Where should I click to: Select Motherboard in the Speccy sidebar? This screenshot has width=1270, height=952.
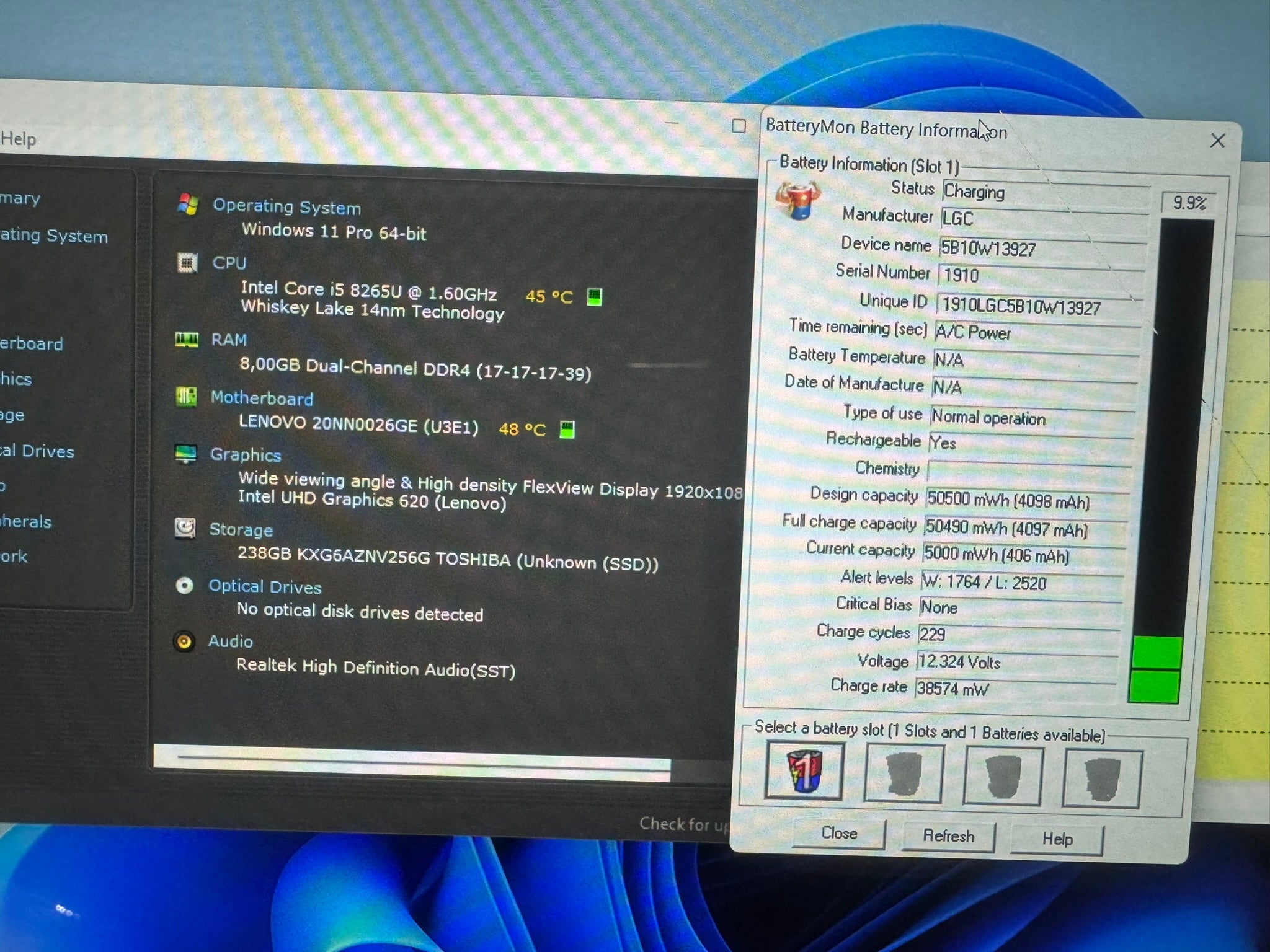pyautogui.click(x=32, y=343)
